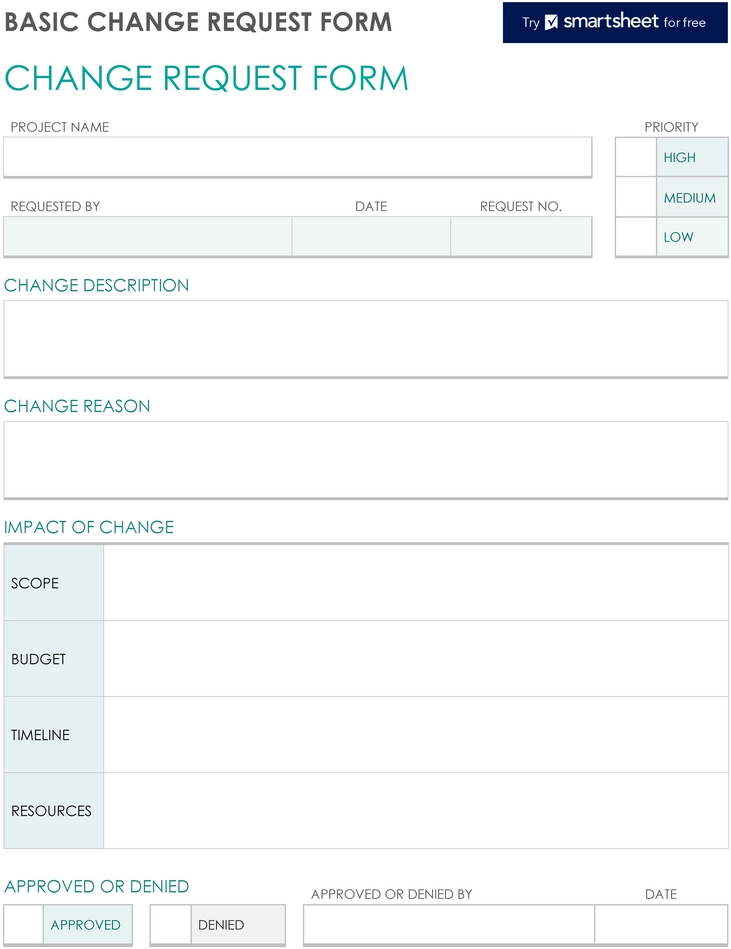
Task: Select the Scope impact cell
Action: pos(416,582)
